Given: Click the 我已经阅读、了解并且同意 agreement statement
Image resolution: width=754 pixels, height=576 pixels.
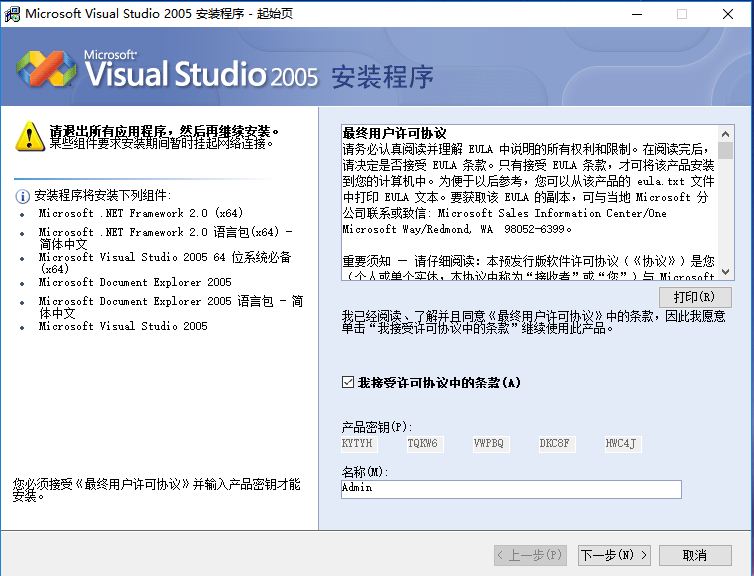Looking at the screenshot, I should 533,322.
